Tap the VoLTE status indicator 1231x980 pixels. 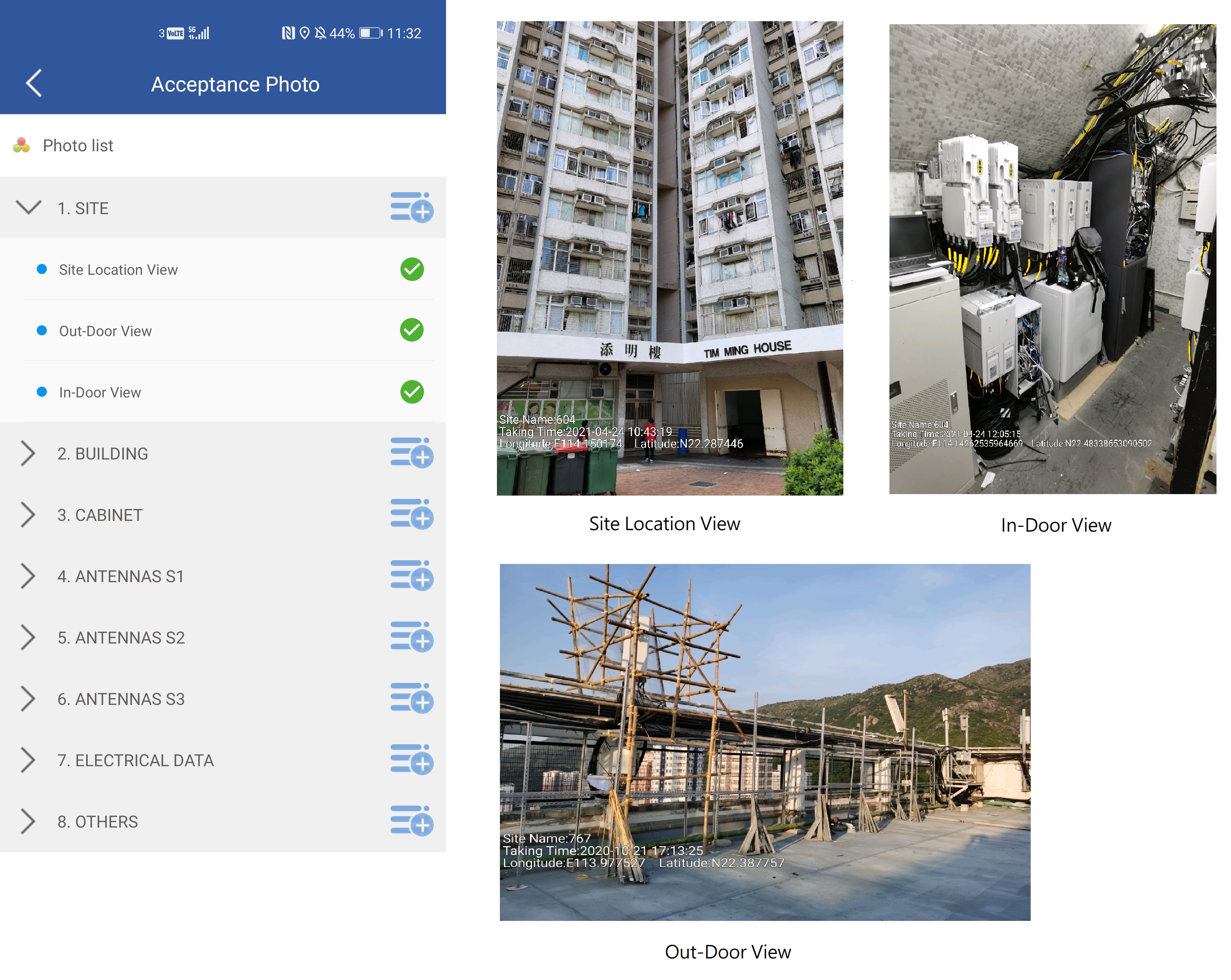175,33
